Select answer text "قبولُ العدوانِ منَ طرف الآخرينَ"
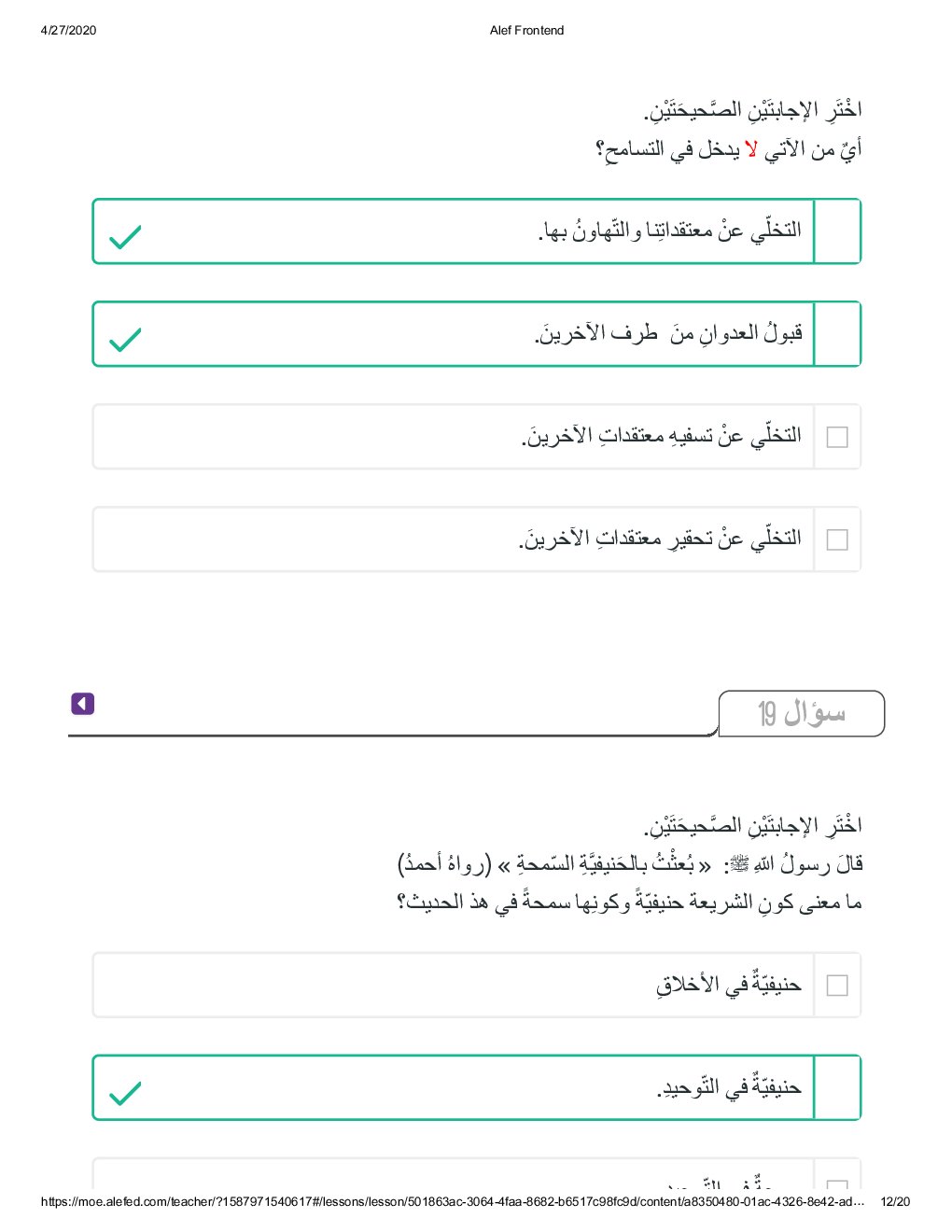952x1232 pixels. 668,333
